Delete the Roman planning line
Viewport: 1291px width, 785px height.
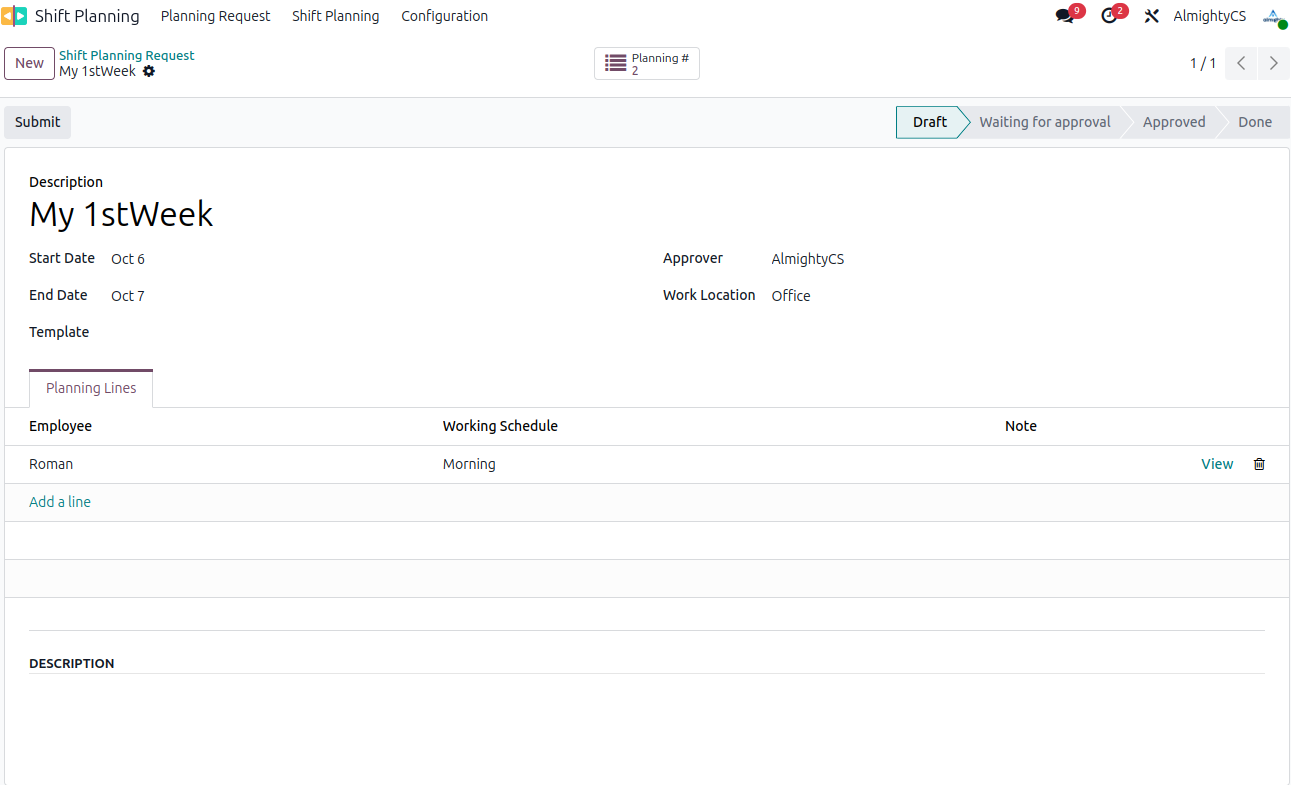[1259, 464]
